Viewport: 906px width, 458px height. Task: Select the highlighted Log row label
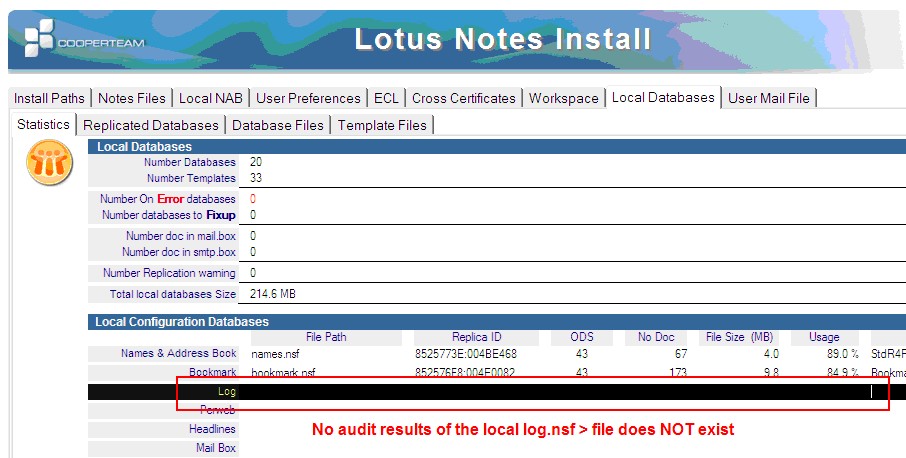tap(226, 392)
